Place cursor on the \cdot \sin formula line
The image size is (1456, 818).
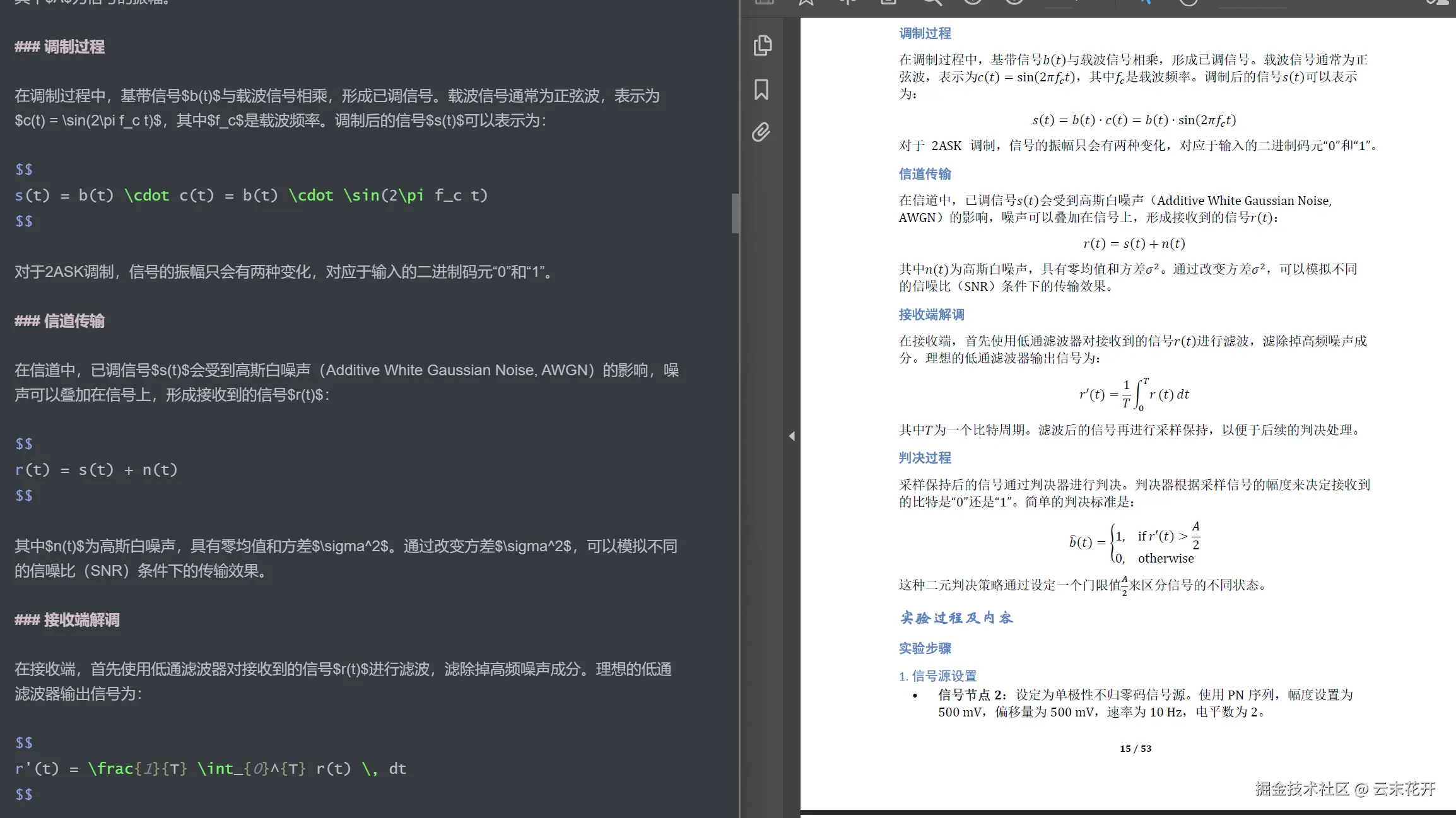pyautogui.click(x=251, y=196)
